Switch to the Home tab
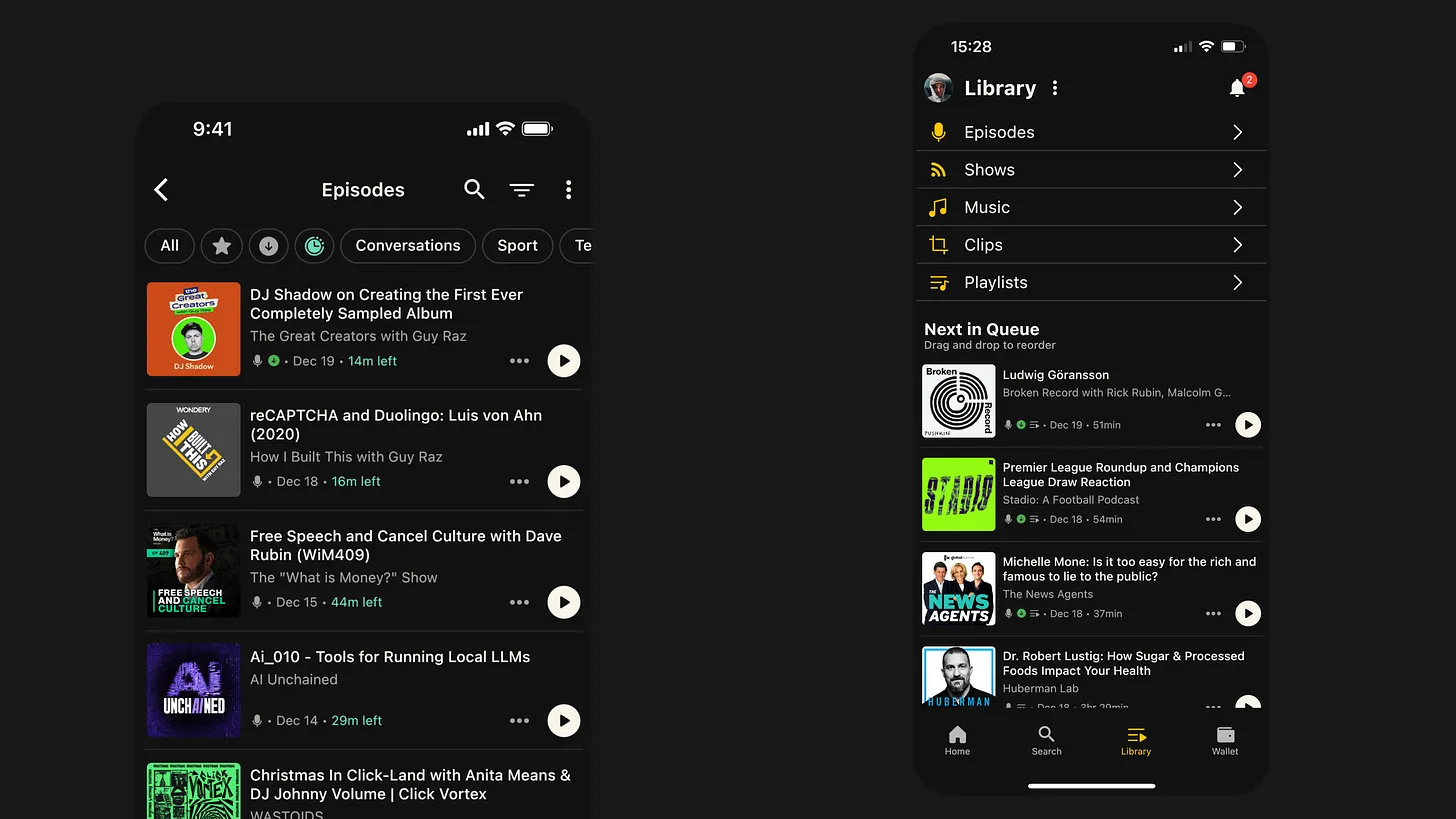1456x819 pixels. [957, 741]
